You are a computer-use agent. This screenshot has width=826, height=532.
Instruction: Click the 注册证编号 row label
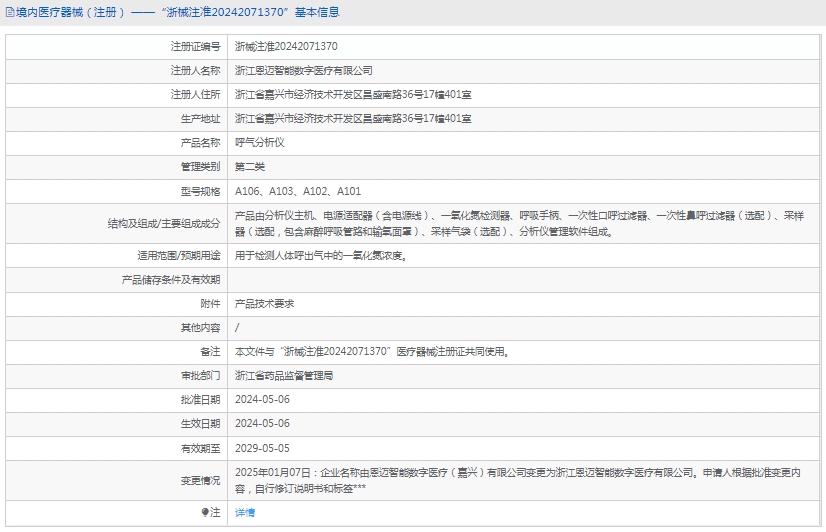195,46
